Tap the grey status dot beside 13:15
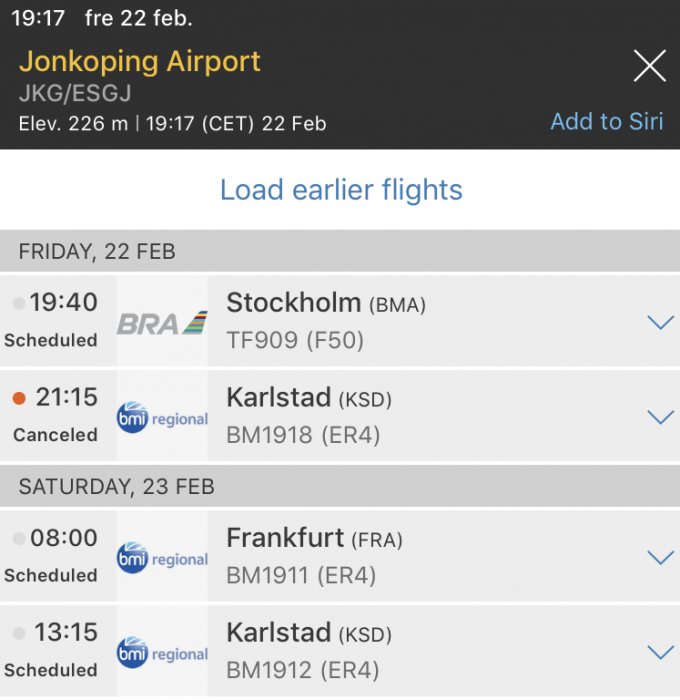 [x=18, y=634]
